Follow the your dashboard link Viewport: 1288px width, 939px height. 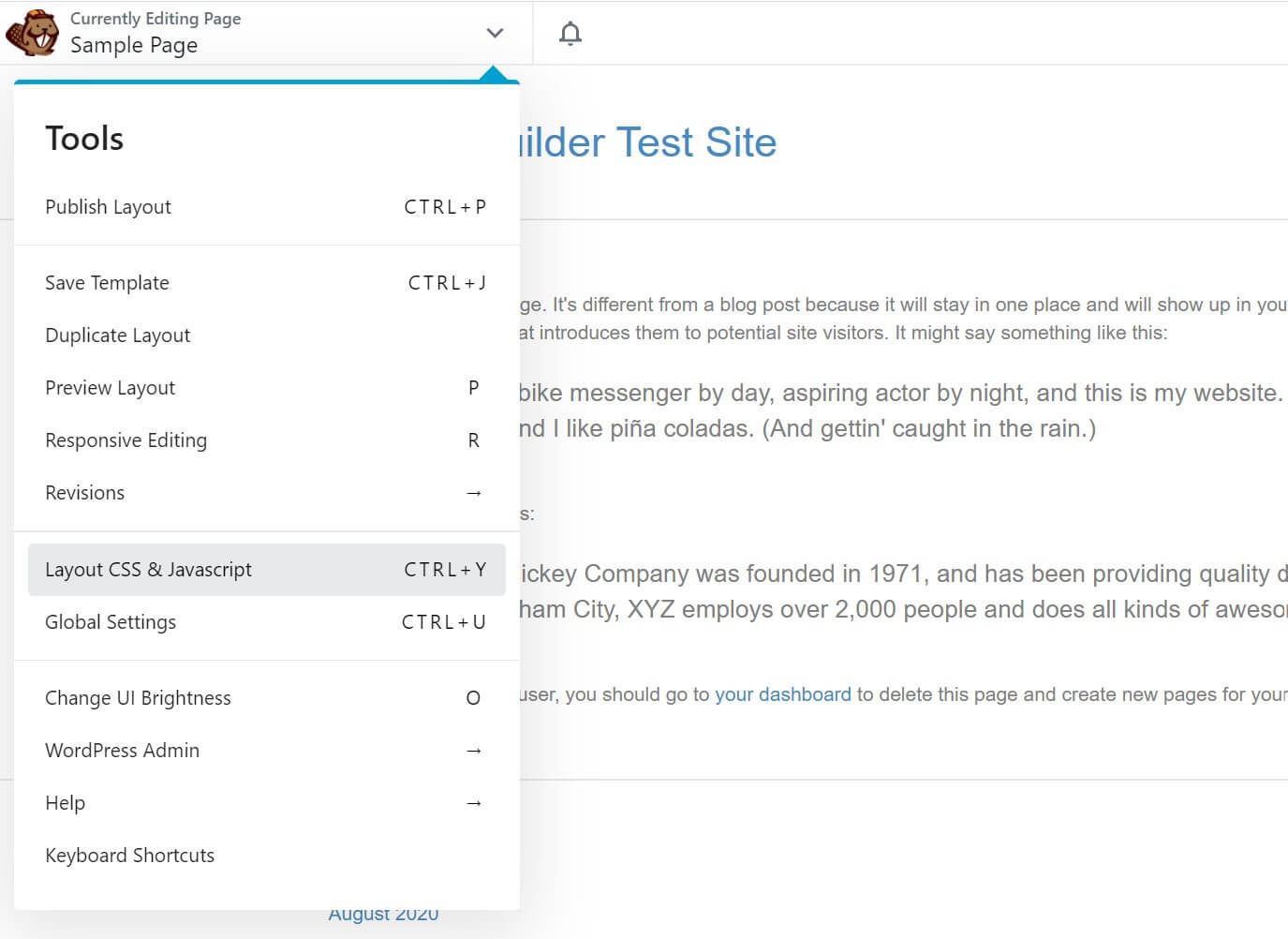[783, 693]
